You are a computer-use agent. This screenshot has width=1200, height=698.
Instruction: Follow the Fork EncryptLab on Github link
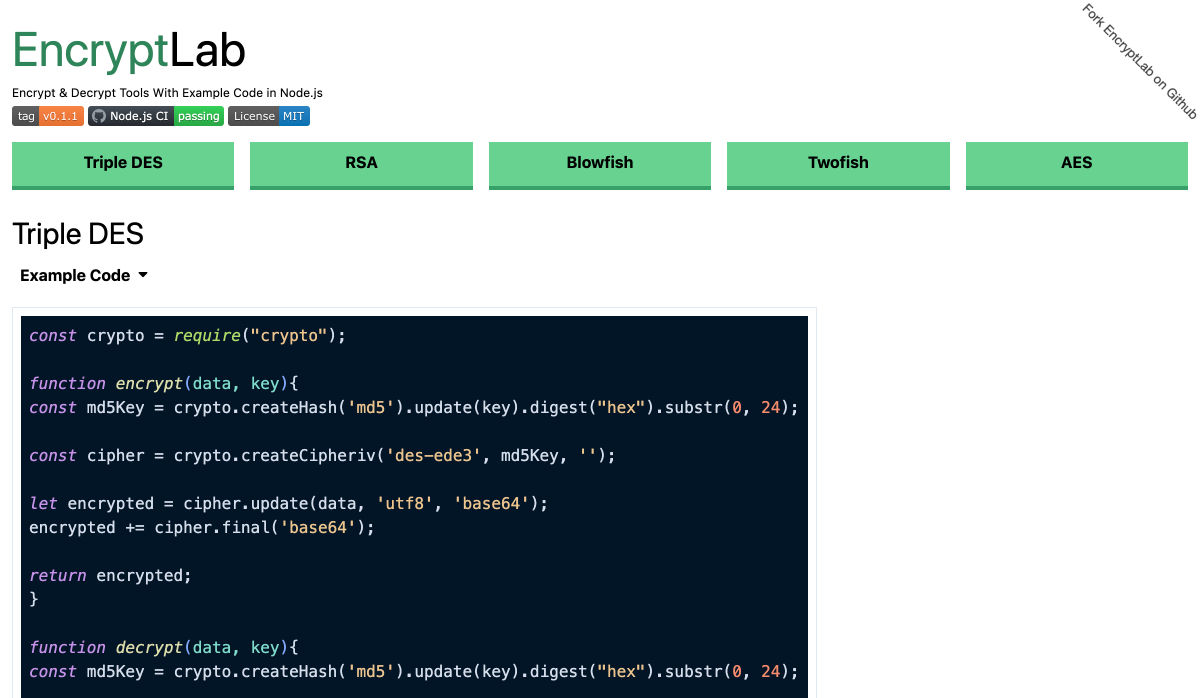1139,61
